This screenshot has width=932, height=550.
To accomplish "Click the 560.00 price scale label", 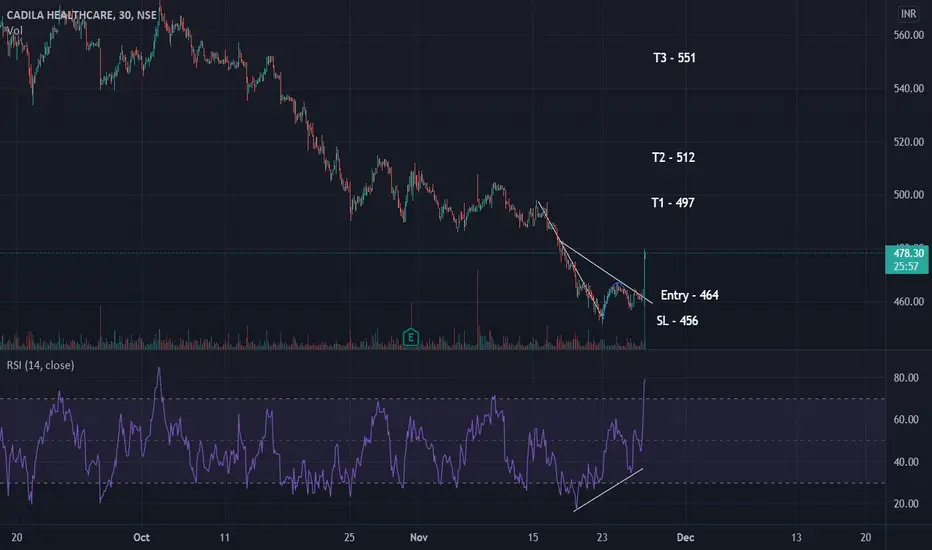I will tap(909, 35).
